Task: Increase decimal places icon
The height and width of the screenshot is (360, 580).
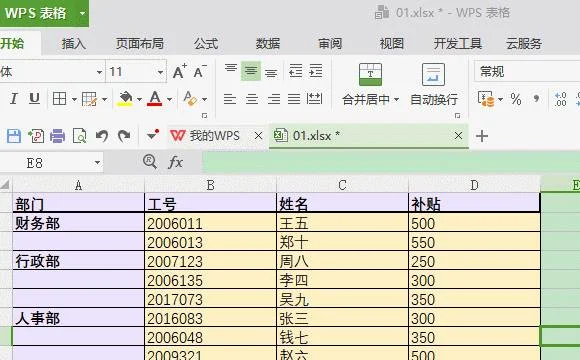Action: click(x=561, y=99)
